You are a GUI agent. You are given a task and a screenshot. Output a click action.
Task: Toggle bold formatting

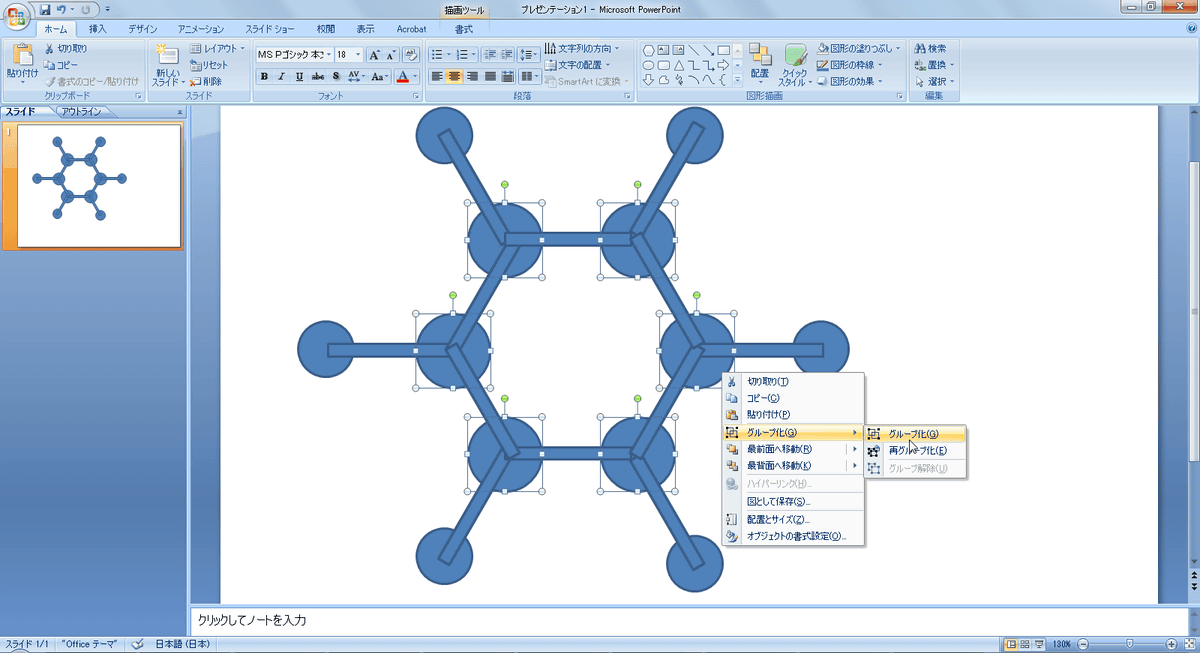coord(264,76)
